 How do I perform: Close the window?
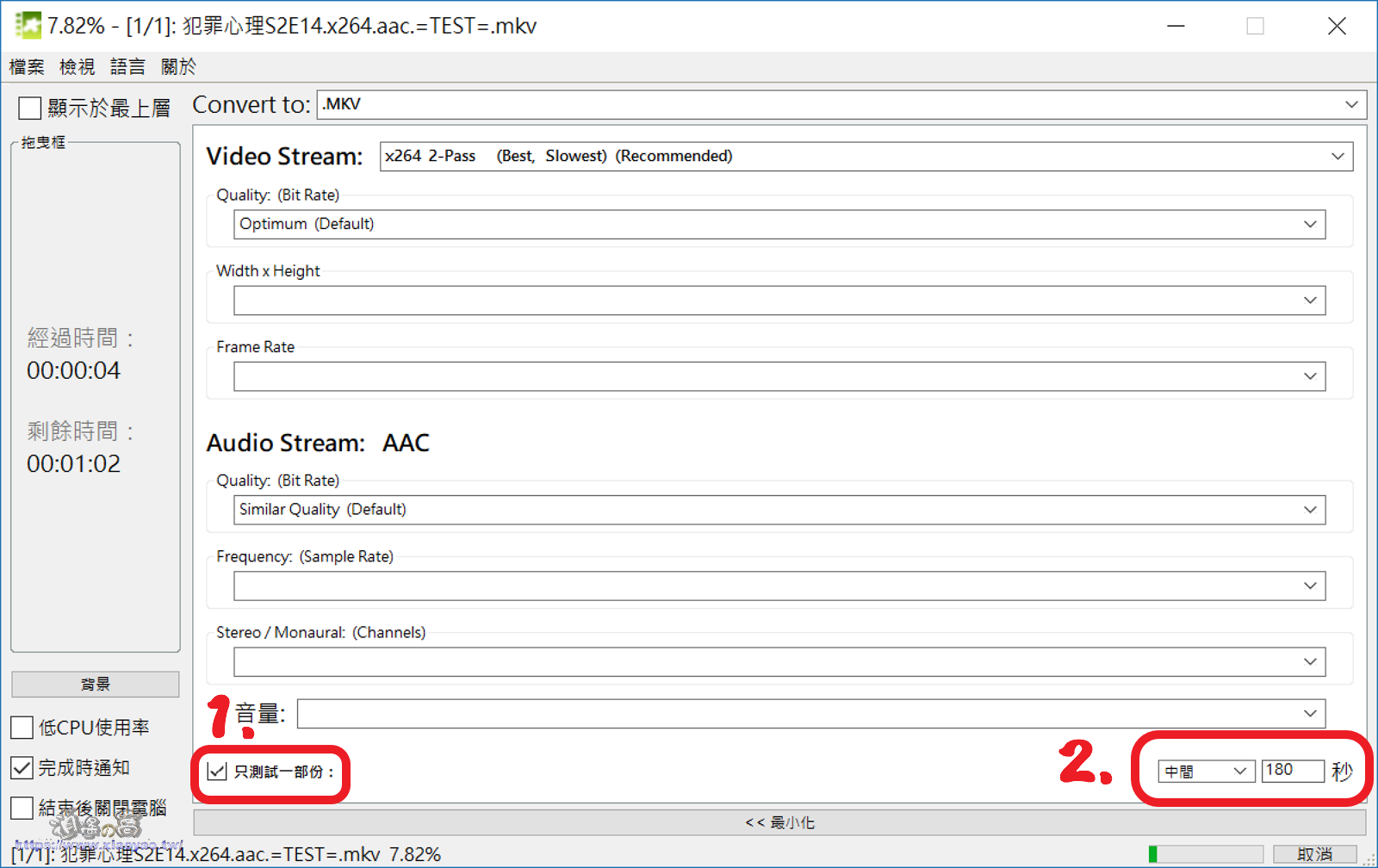click(1337, 26)
